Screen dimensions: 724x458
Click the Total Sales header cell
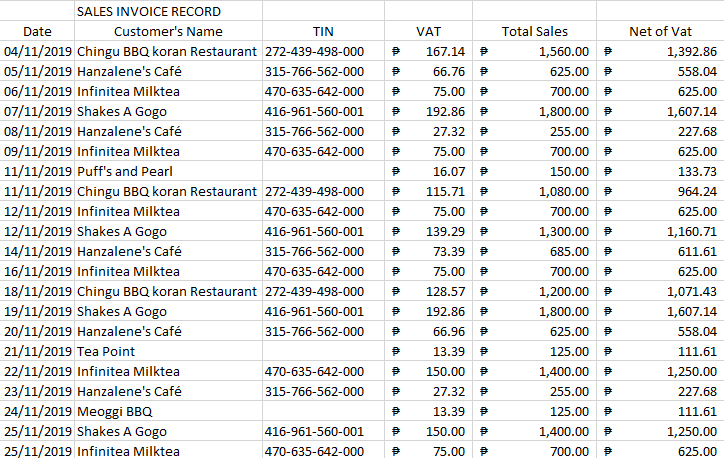[534, 32]
